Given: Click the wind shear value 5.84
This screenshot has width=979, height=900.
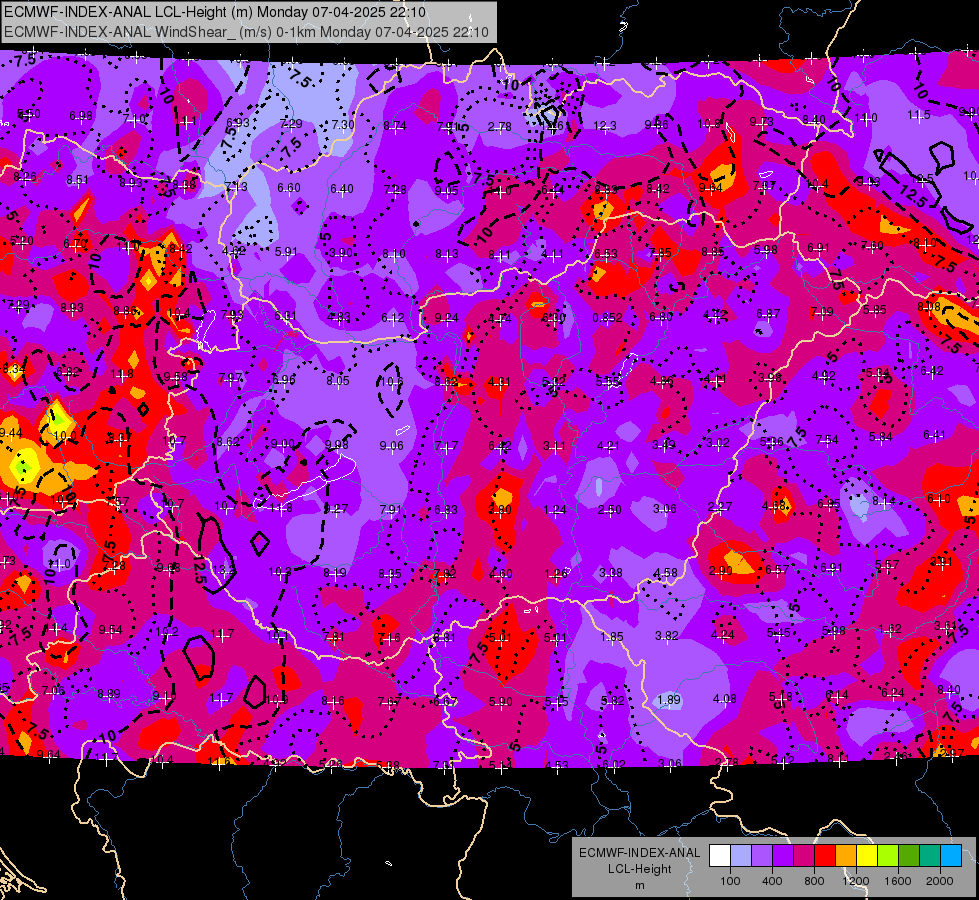Looking at the screenshot, I should 880,437.
